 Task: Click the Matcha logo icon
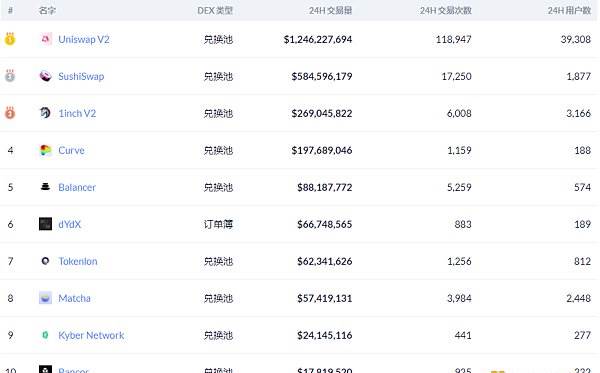pyautogui.click(x=46, y=298)
